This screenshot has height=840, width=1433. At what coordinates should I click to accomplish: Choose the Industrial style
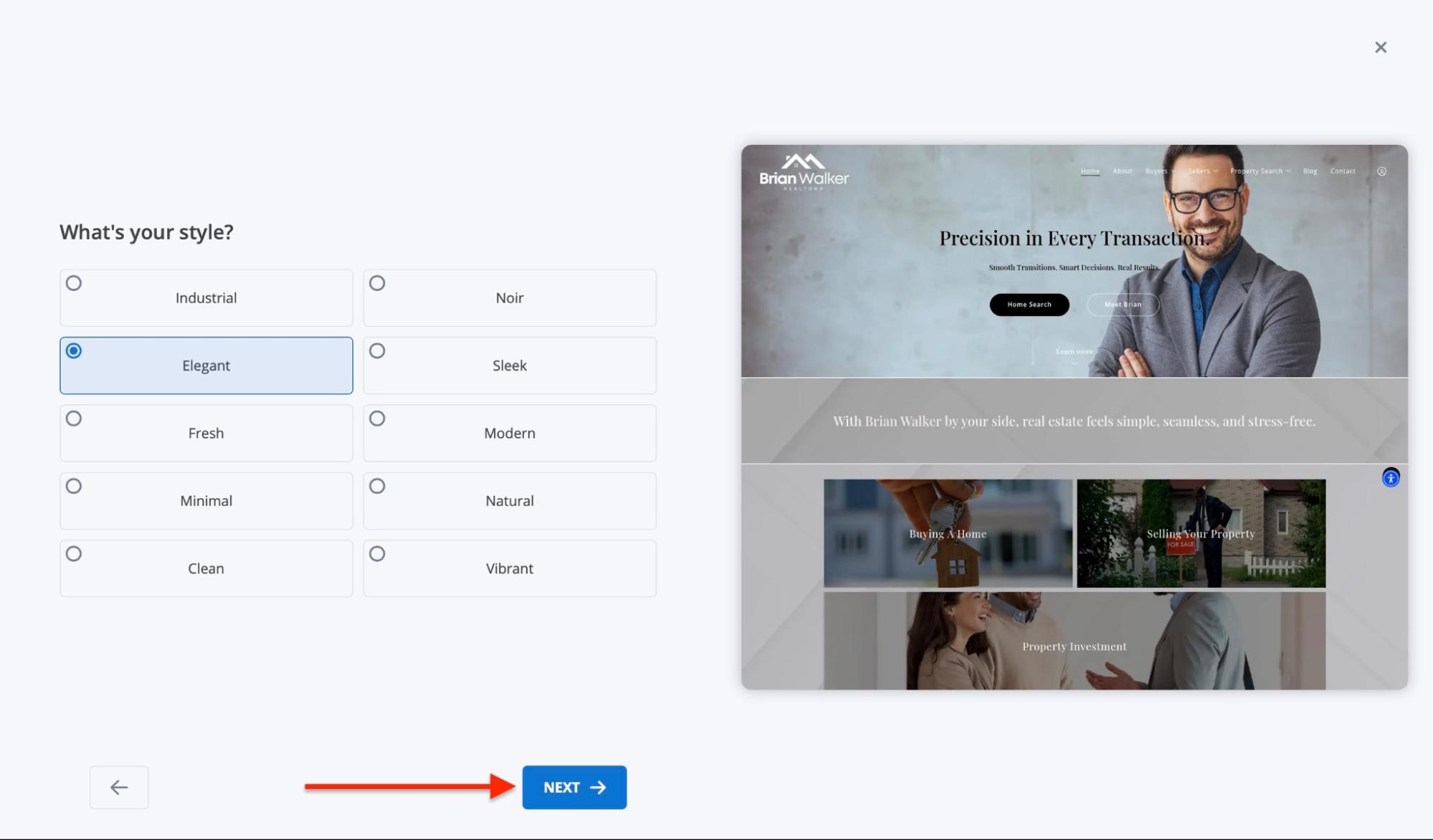pos(206,297)
